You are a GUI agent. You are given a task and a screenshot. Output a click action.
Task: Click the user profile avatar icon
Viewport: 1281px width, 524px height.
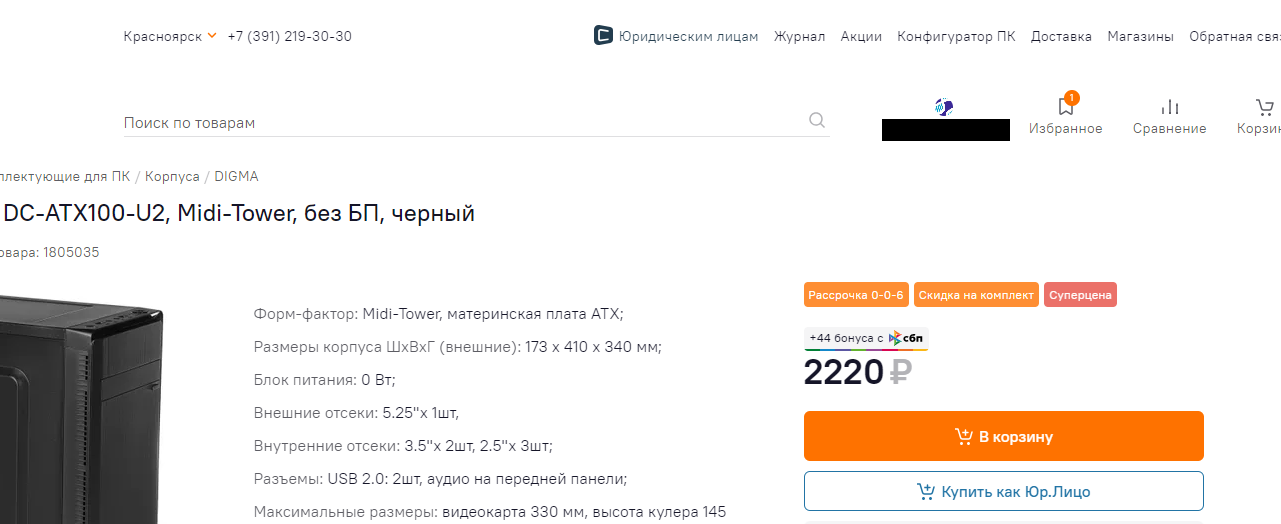(x=944, y=107)
